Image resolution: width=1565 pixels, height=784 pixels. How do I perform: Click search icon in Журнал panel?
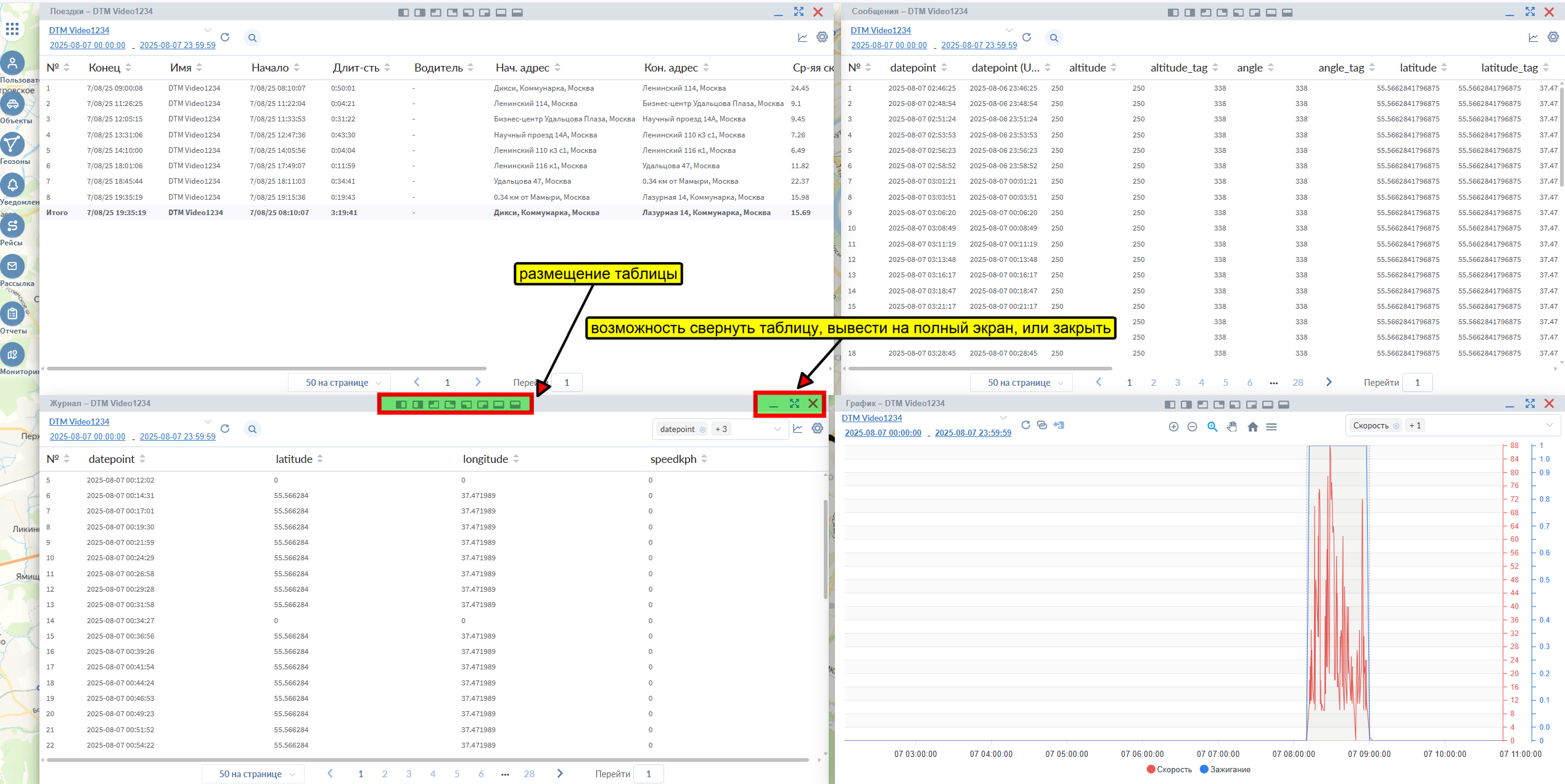(x=252, y=429)
